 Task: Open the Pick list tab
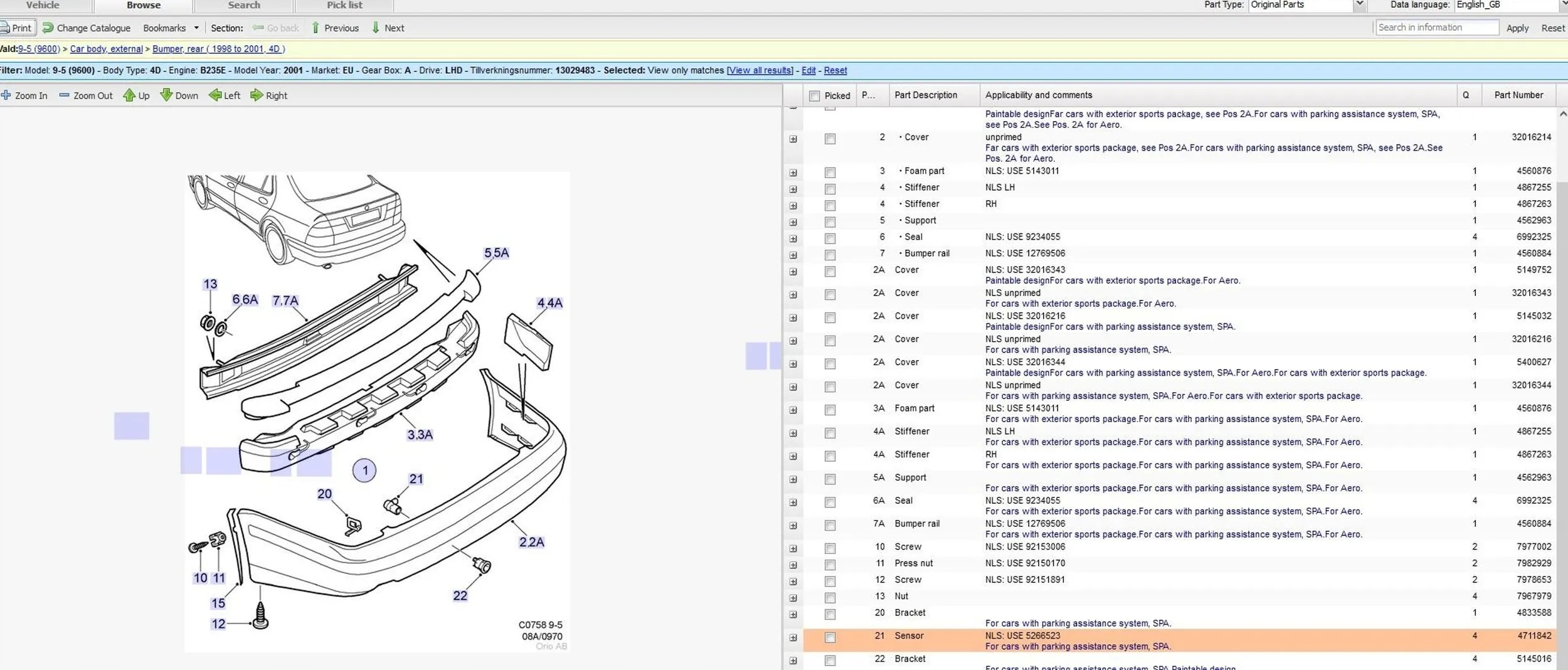pos(344,6)
